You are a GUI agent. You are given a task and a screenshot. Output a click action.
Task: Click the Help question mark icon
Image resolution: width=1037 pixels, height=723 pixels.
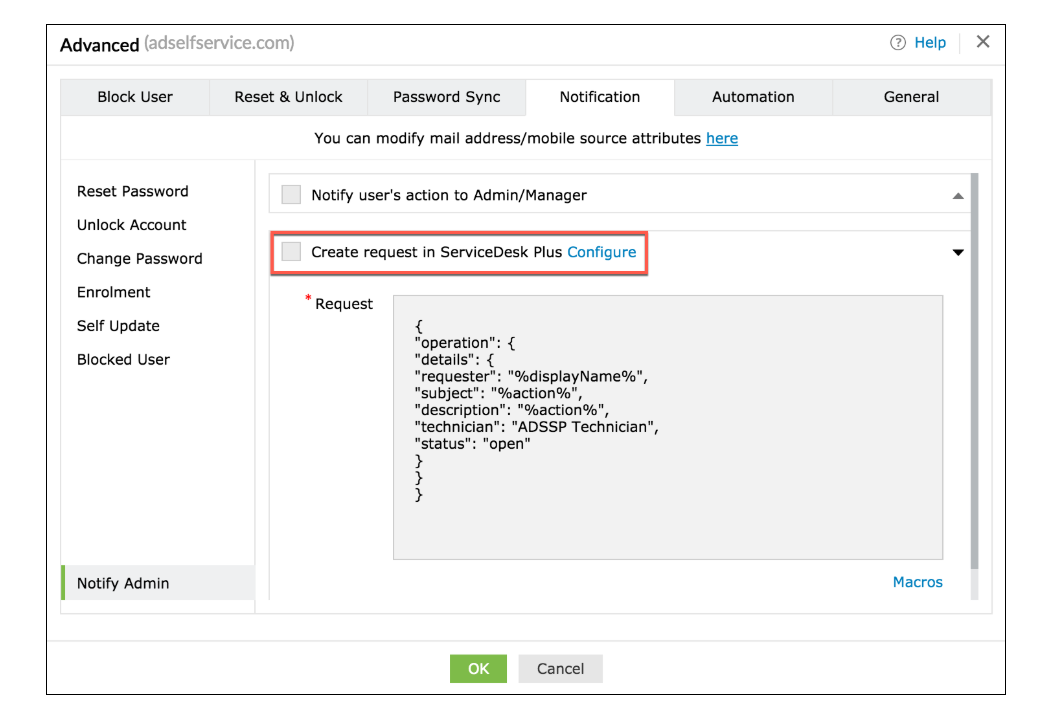897,43
